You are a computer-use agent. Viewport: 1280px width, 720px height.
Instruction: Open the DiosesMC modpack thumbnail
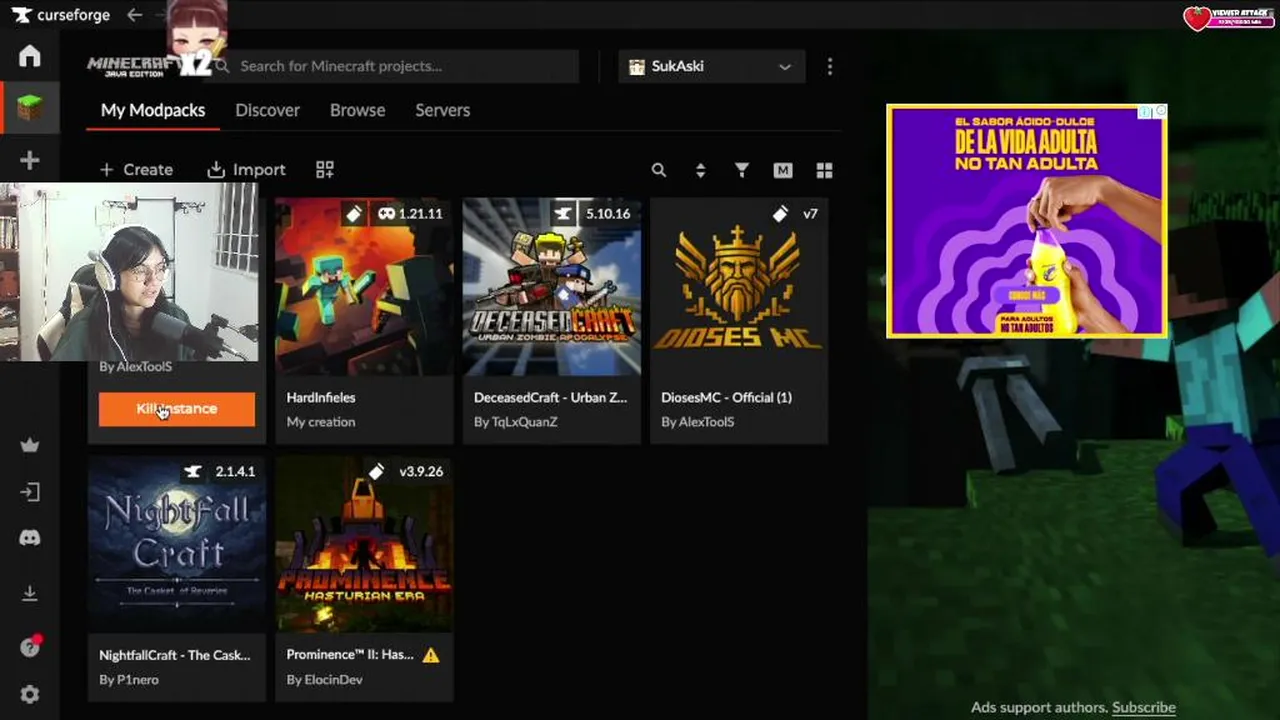click(x=739, y=287)
